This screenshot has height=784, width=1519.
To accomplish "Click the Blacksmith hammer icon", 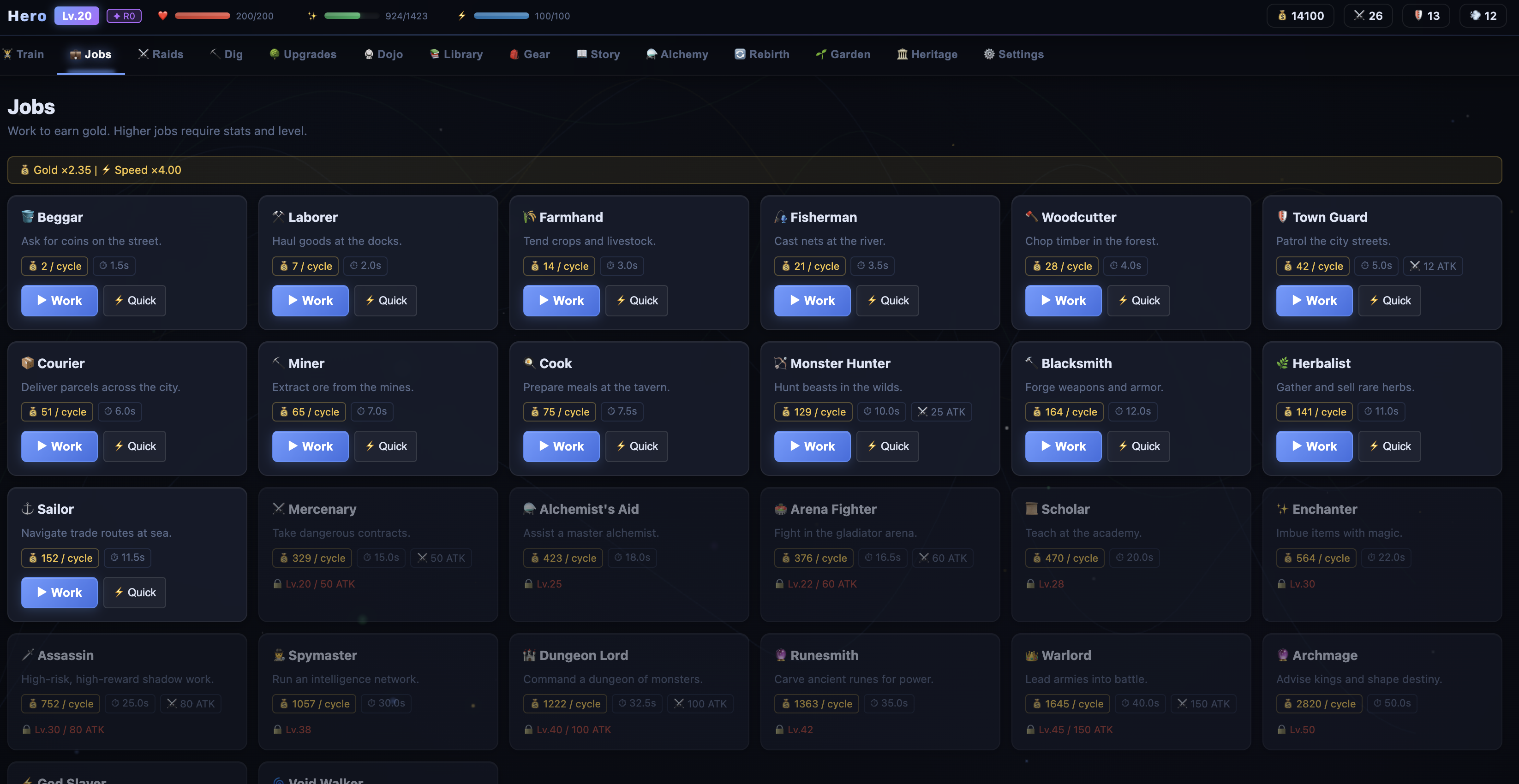I will click(1031, 362).
